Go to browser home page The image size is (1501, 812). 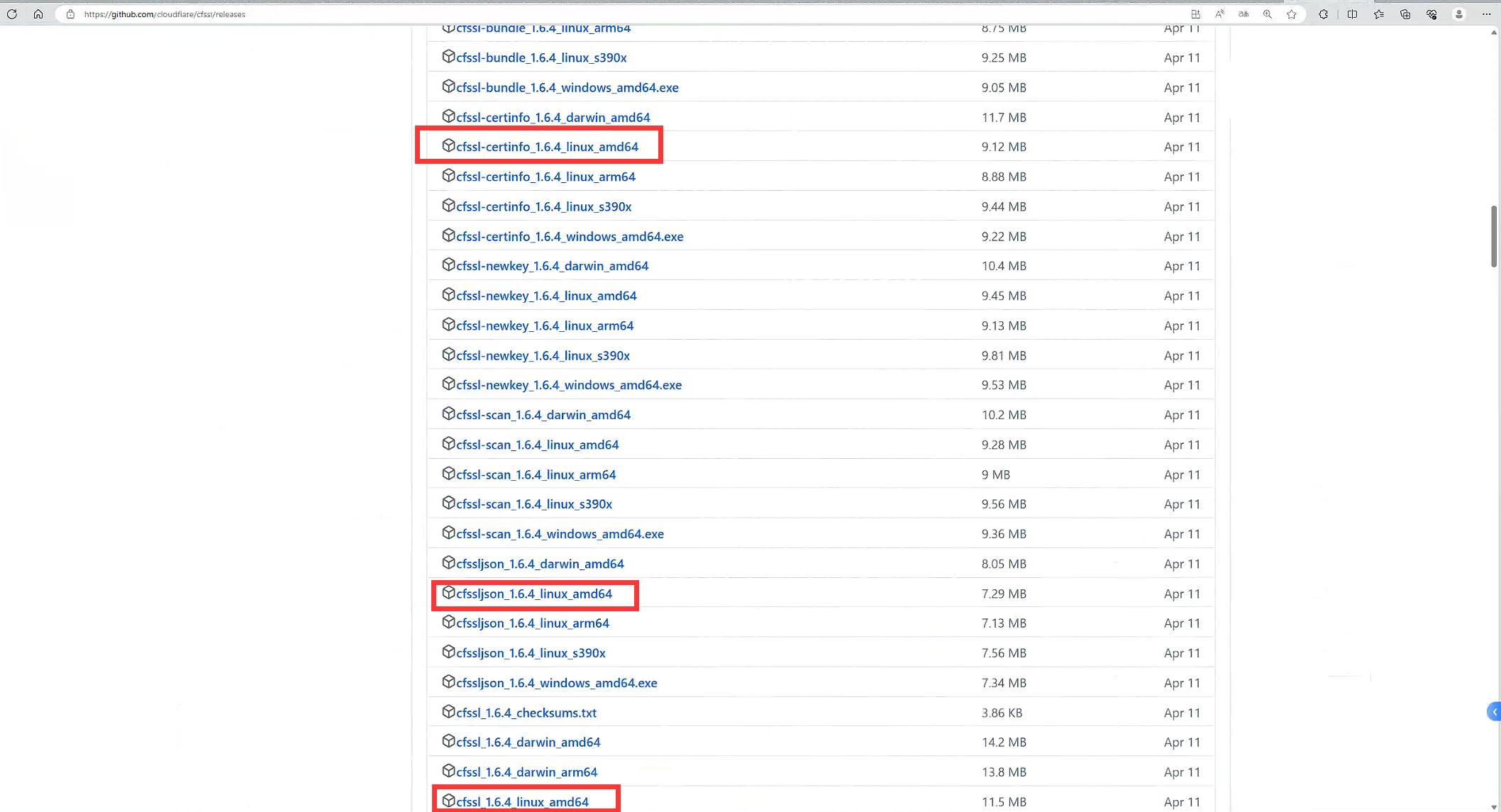(x=38, y=14)
